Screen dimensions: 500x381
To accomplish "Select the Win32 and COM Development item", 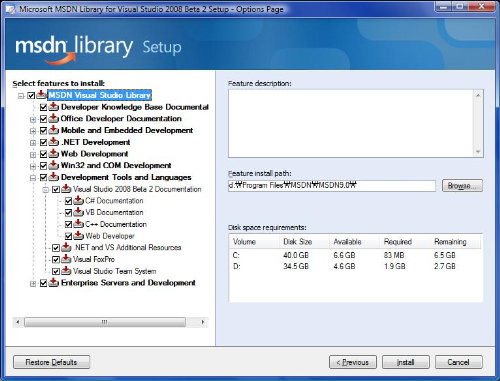I will [116, 165].
